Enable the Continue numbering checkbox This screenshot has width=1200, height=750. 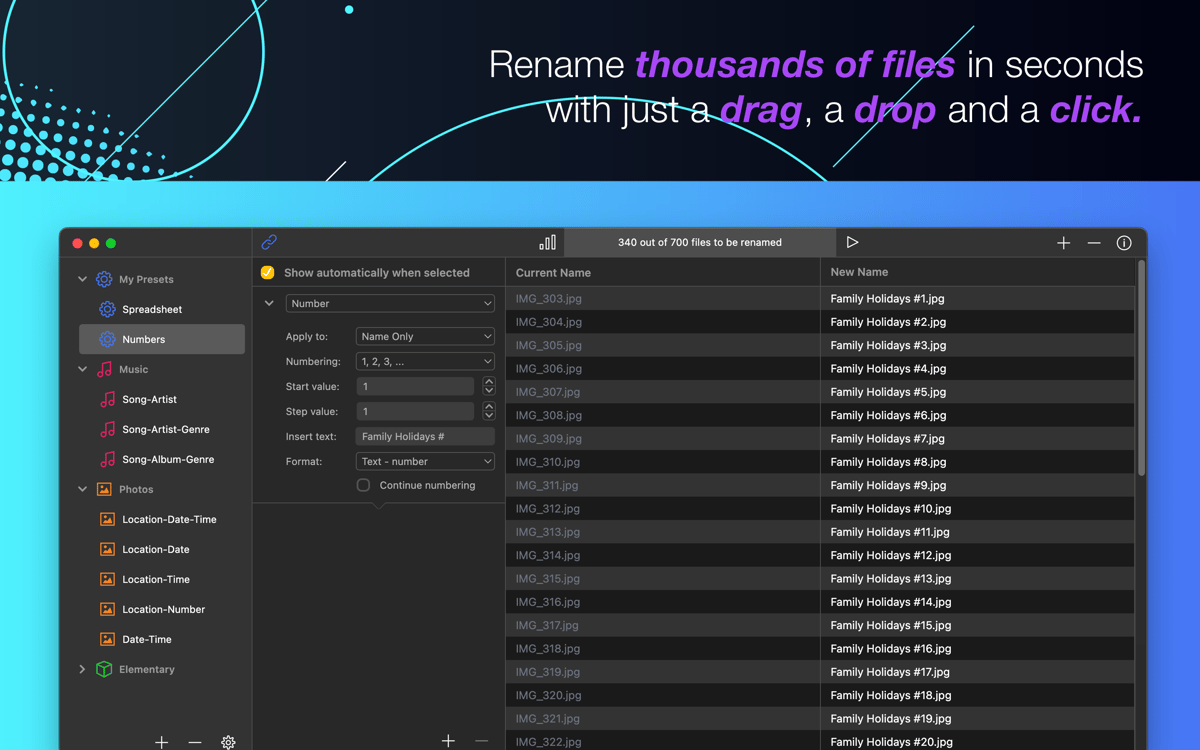[x=363, y=485]
